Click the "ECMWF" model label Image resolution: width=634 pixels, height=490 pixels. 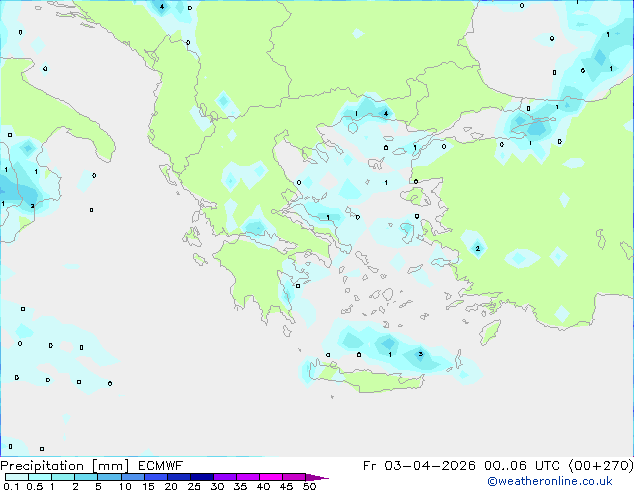pos(160,466)
